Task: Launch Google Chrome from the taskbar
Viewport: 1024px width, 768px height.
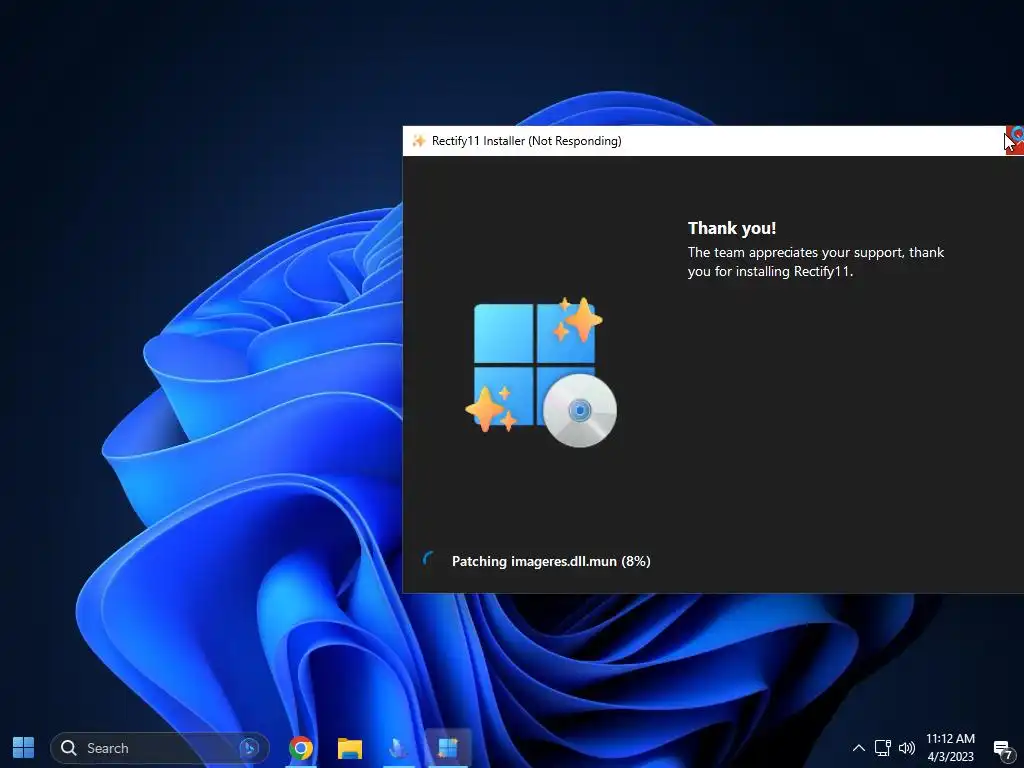Action: click(300, 748)
